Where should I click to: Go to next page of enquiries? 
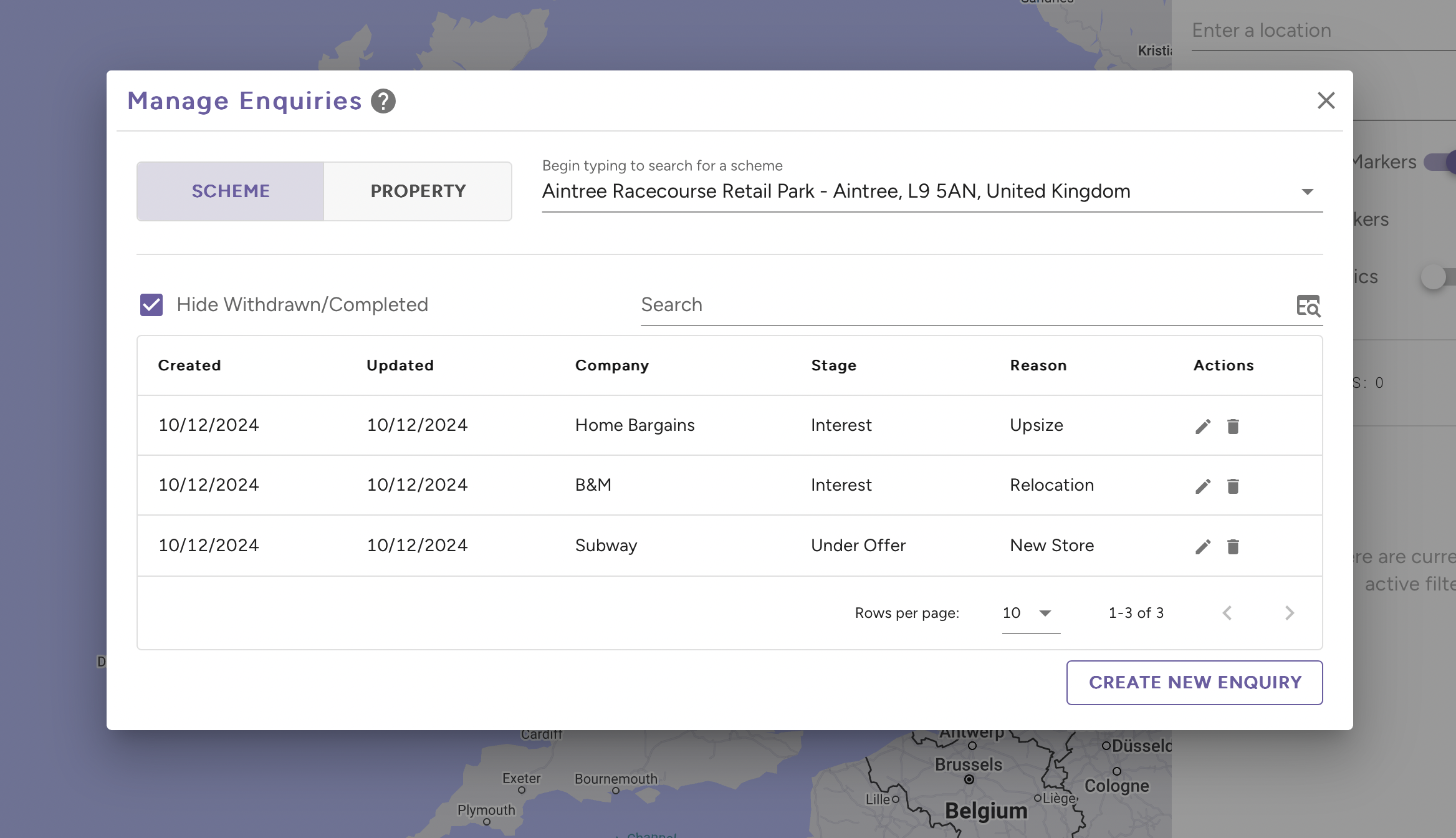(x=1290, y=613)
